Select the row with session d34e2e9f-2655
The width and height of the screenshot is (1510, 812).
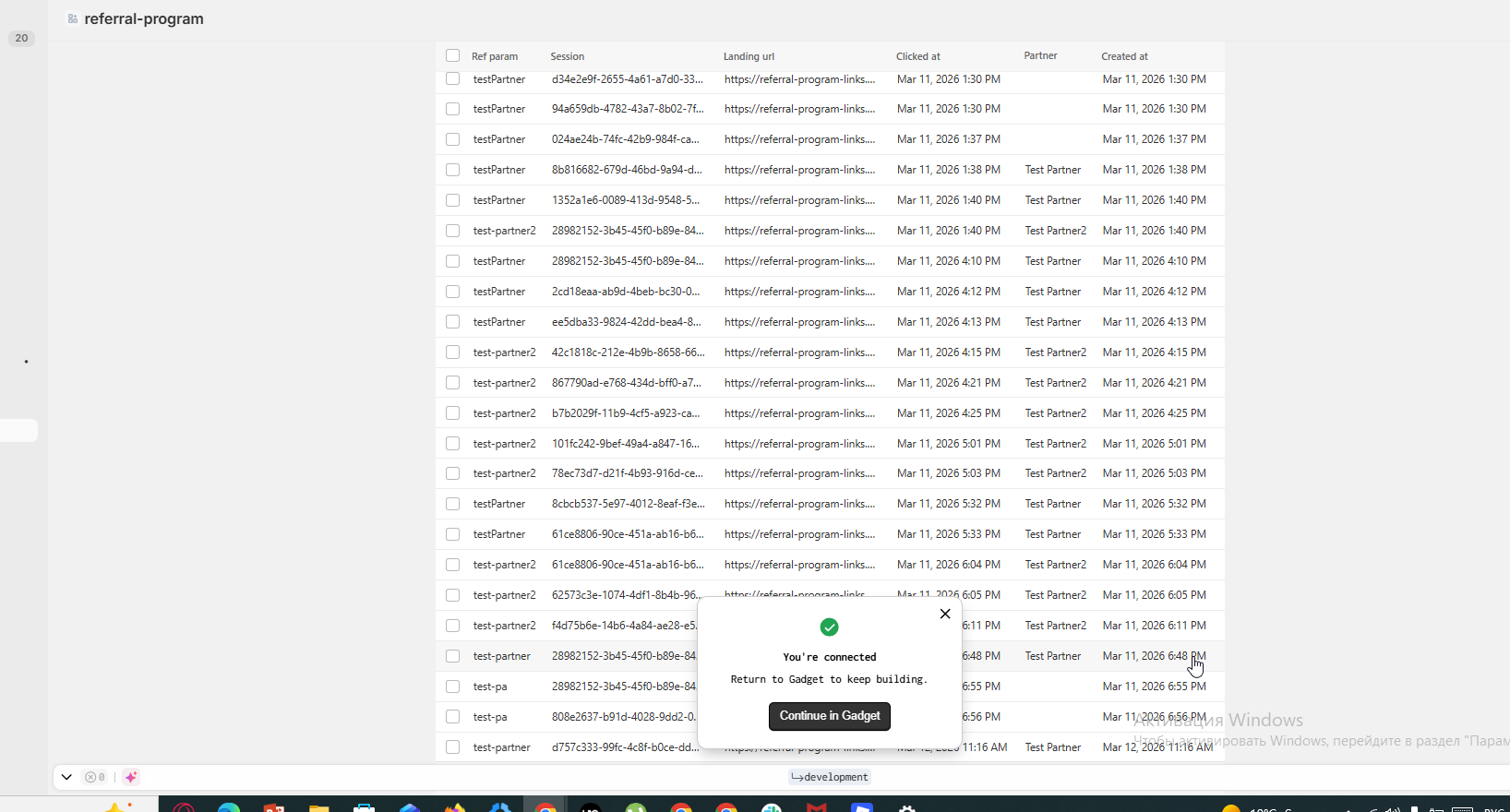452,78
